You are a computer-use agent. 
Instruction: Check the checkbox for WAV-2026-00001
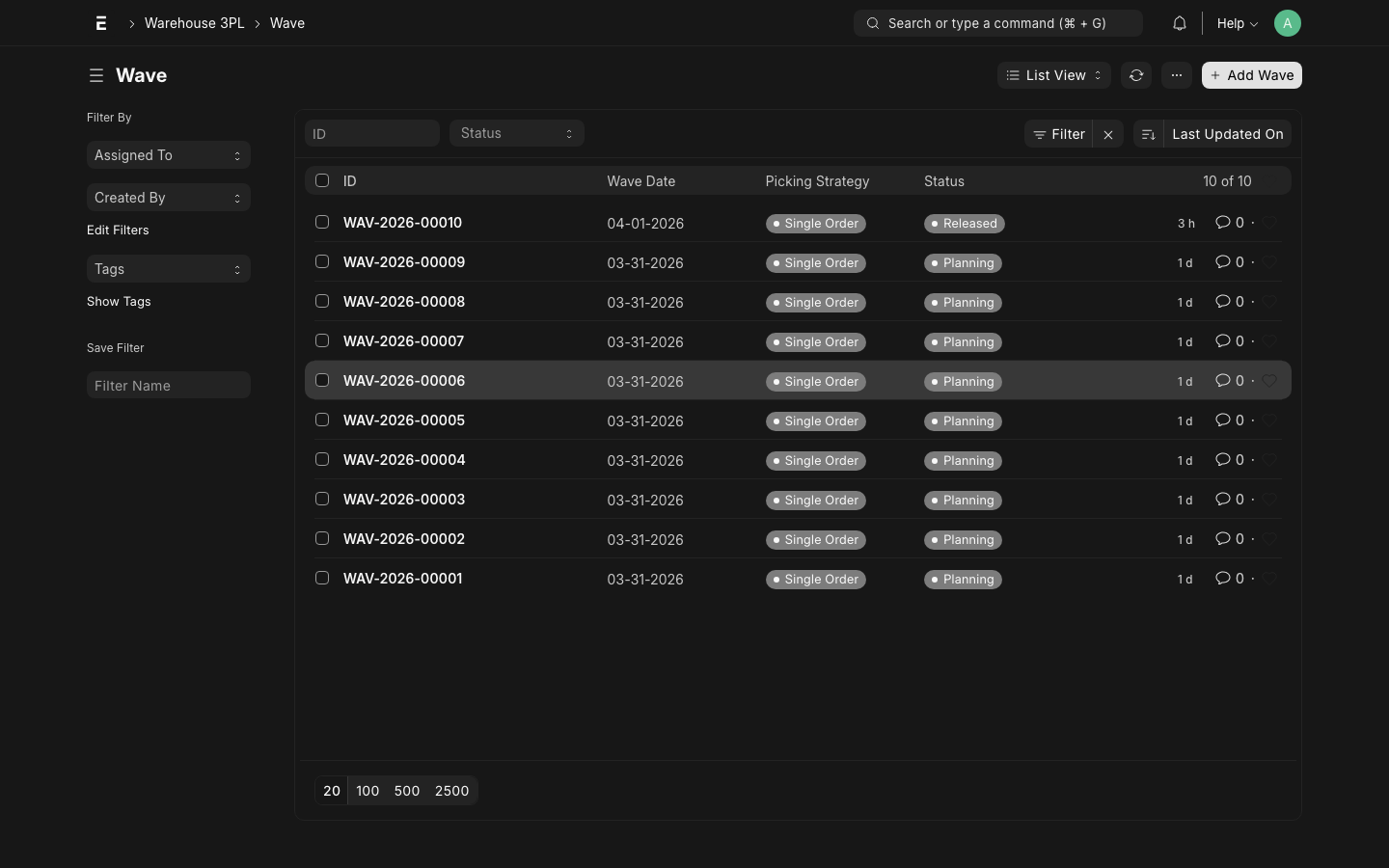(x=322, y=578)
